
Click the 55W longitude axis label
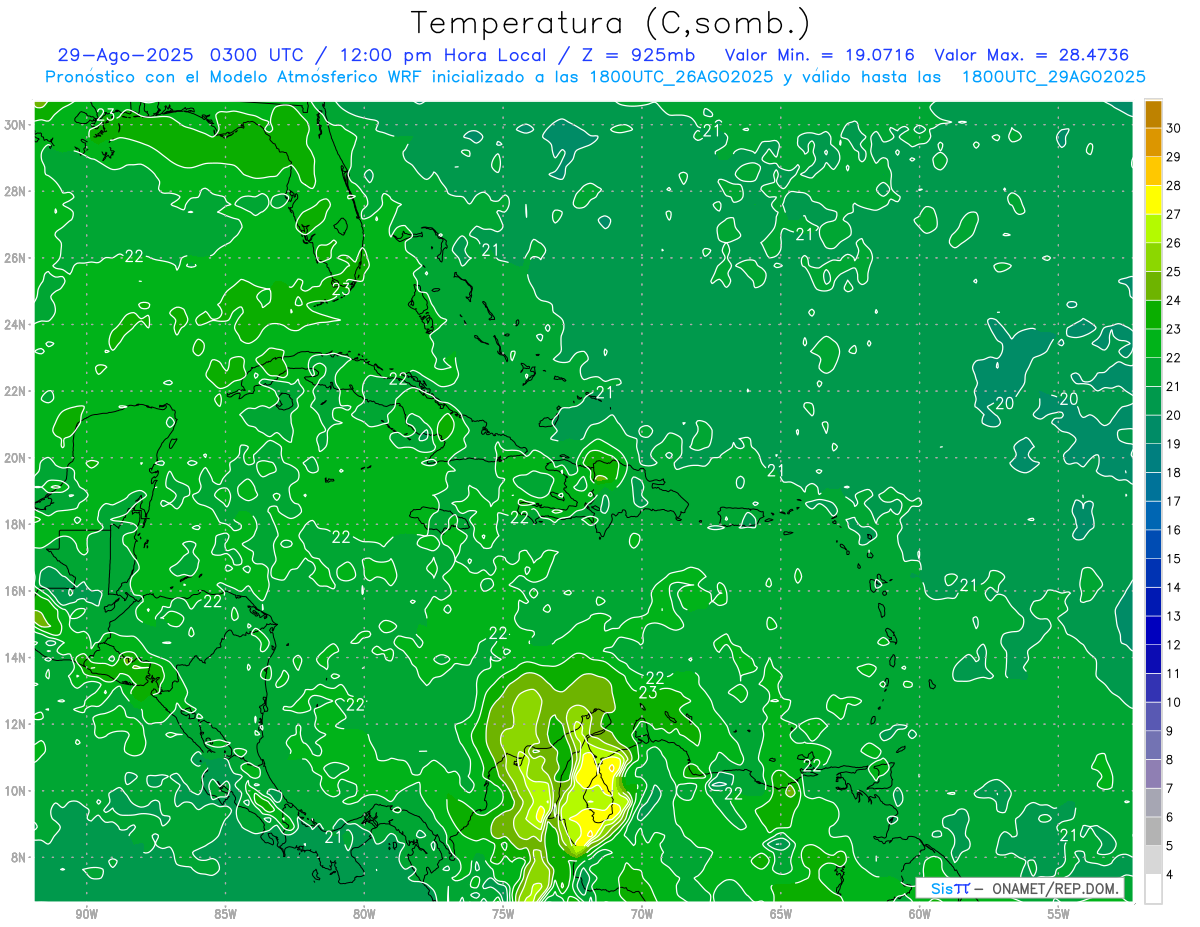click(x=1059, y=914)
